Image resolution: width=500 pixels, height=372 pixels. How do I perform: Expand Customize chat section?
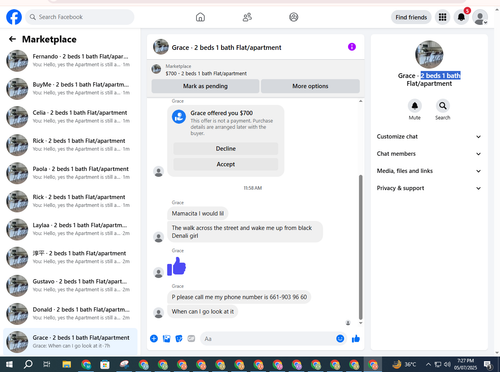(x=429, y=137)
